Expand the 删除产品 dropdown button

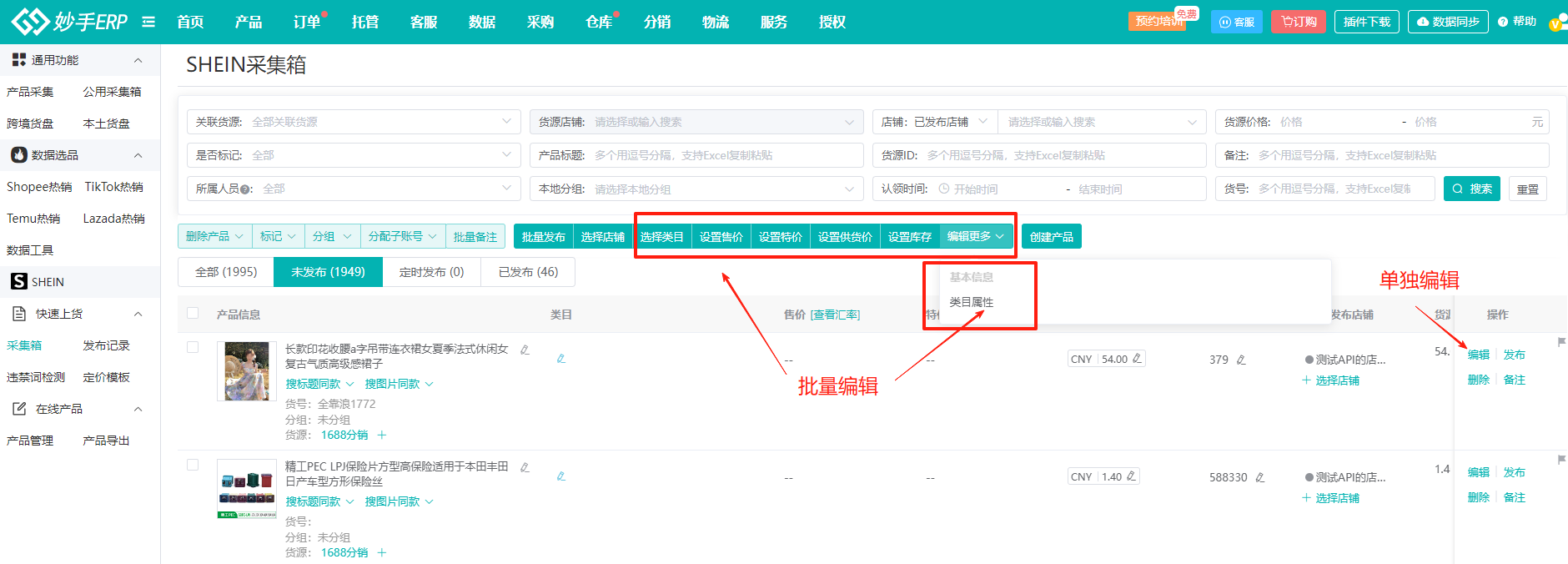pyautogui.click(x=214, y=237)
